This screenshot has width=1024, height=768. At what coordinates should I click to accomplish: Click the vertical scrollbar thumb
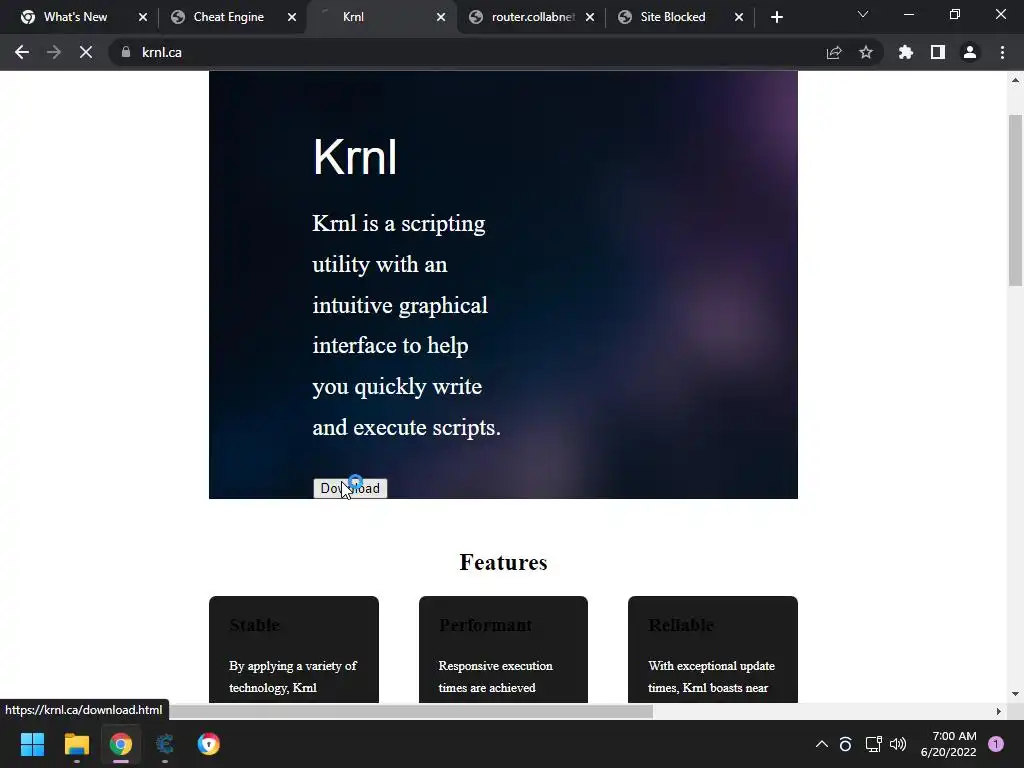(x=1015, y=200)
